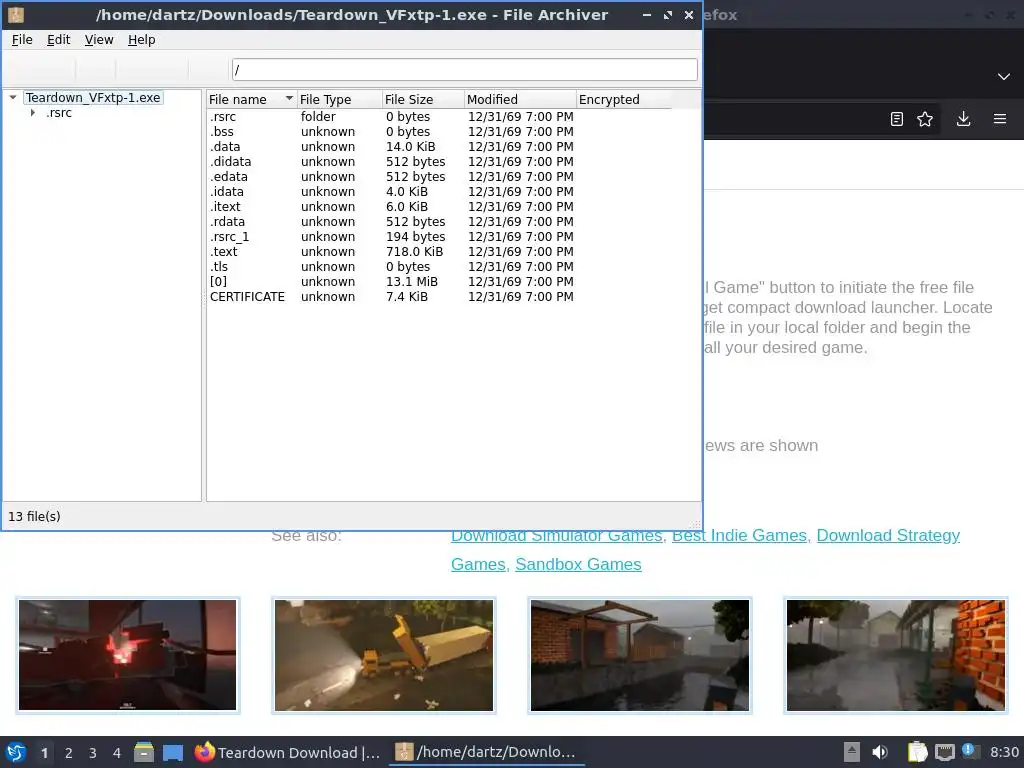Click the File Archiver title bar icon
Image resolution: width=1024 pixels, height=768 pixels.
click(16, 14)
